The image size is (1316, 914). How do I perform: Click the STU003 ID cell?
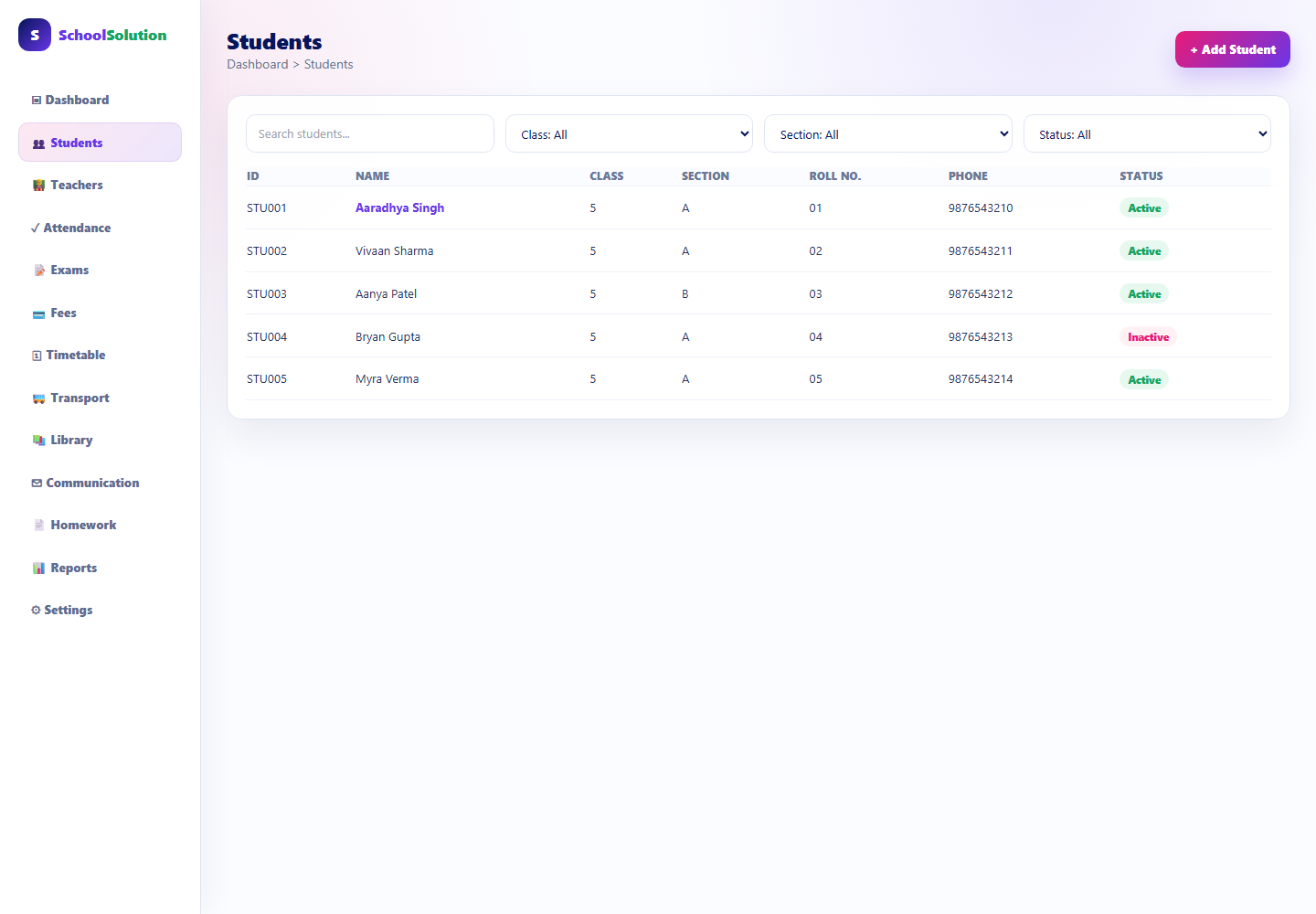pos(267,294)
